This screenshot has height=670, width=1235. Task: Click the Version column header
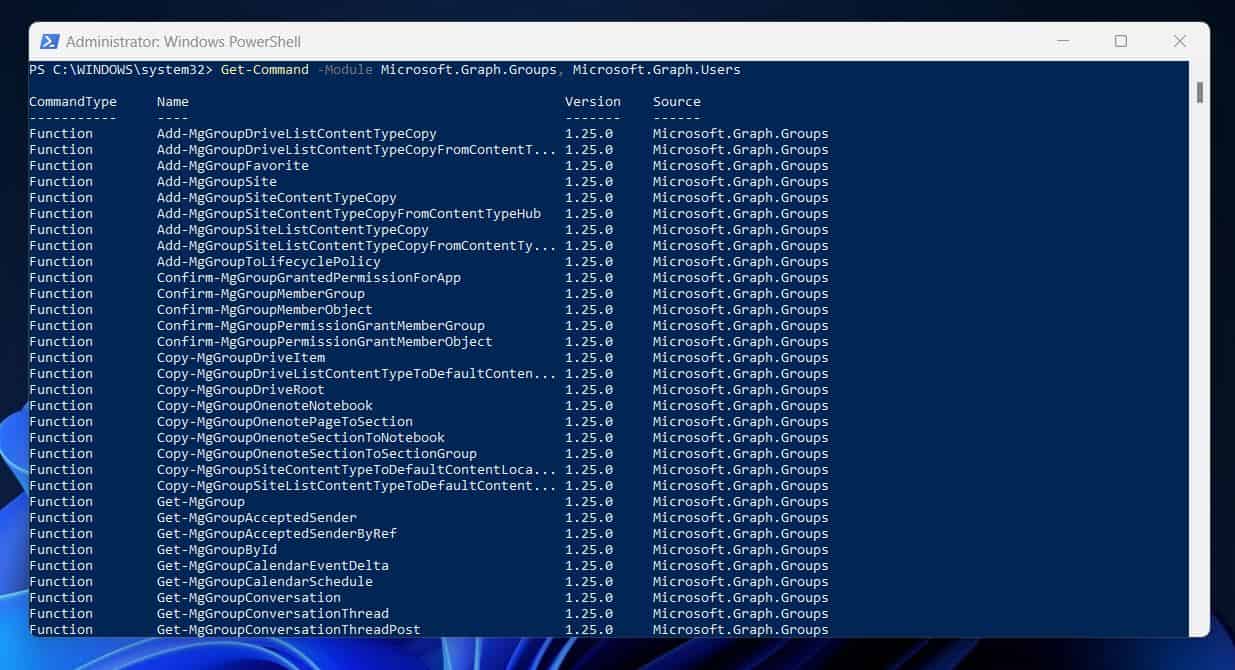click(593, 102)
